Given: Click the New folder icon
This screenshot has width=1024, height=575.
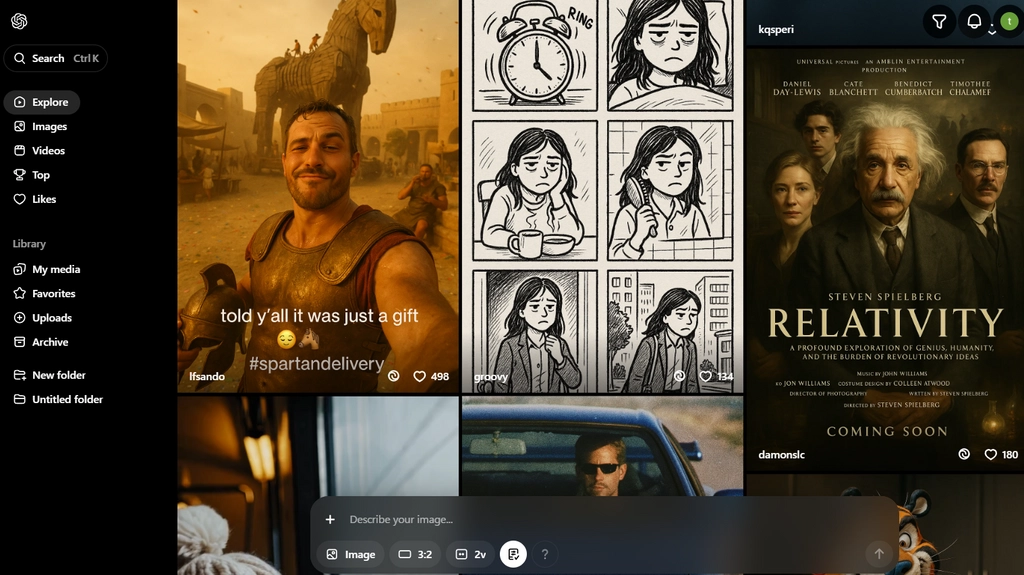Looking at the screenshot, I should point(20,375).
